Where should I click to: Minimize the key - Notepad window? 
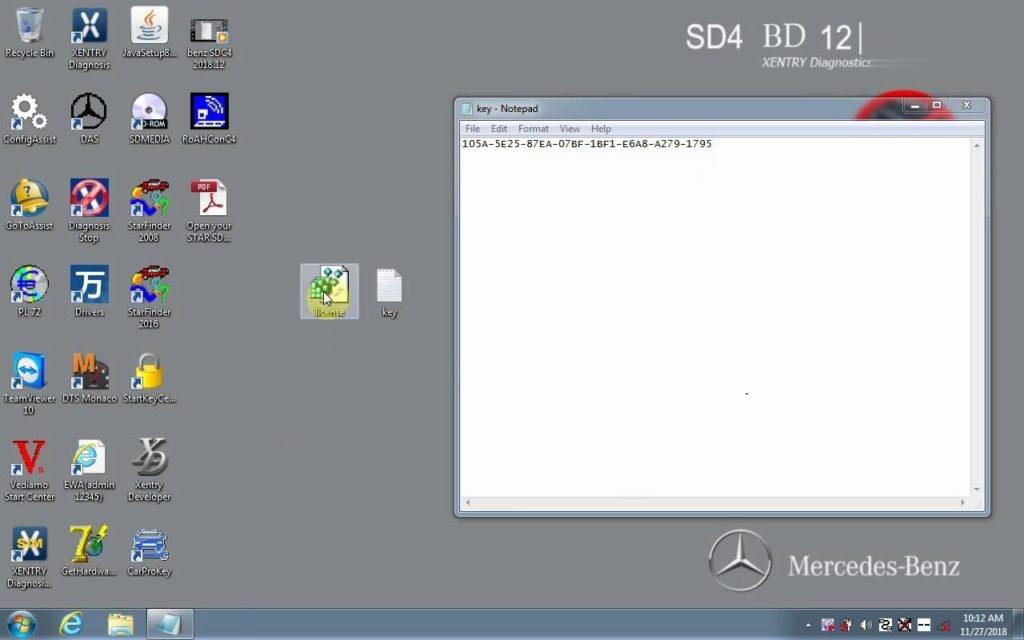[915, 106]
